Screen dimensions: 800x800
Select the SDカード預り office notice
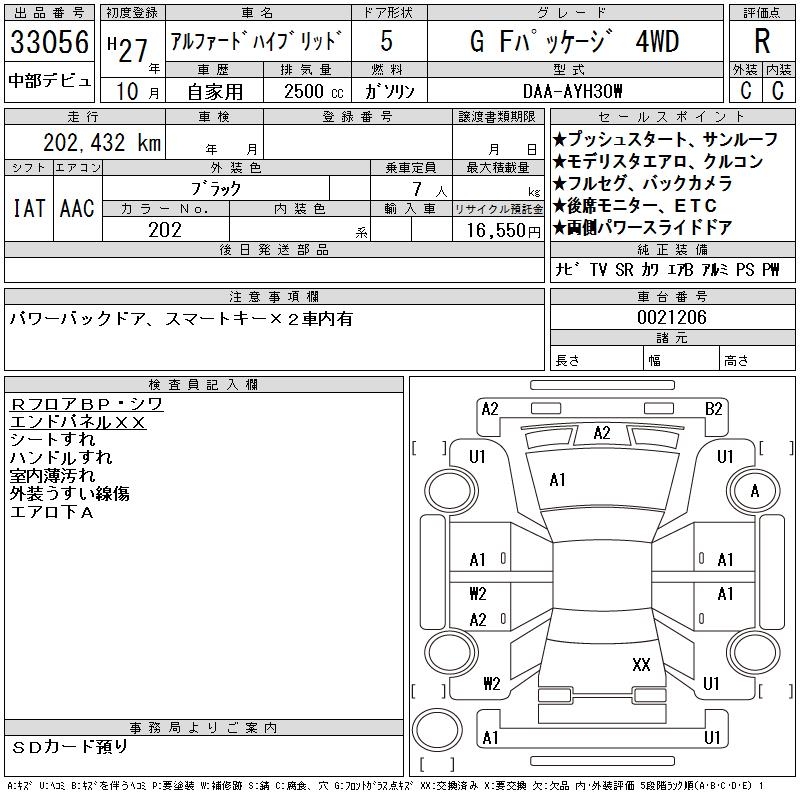coord(70,746)
